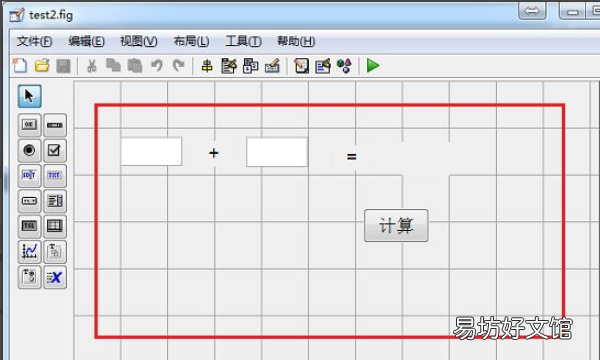Open the 文件(F) menu

click(x=34, y=41)
